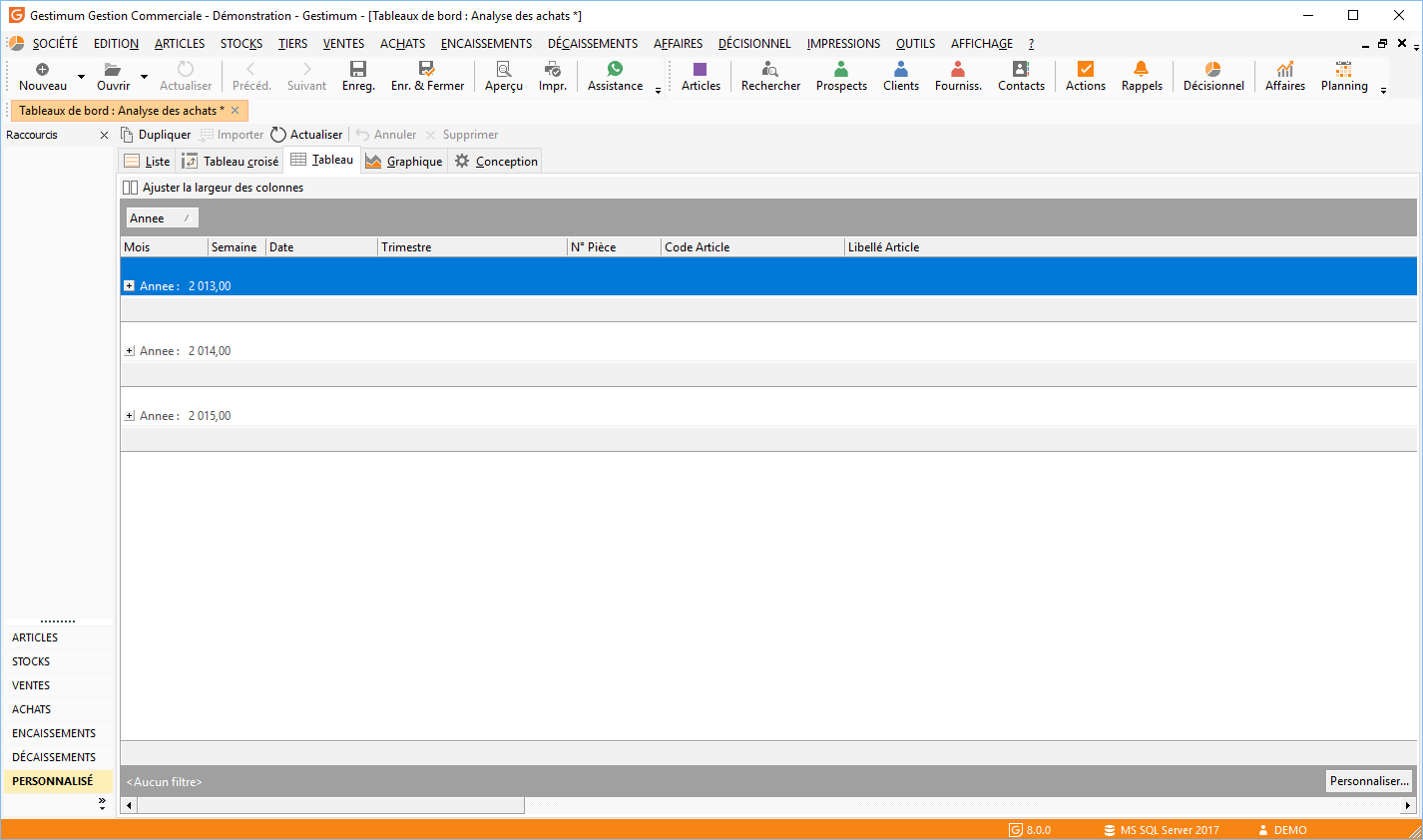Expand the Annee 2 014,00 group
The width and height of the screenshot is (1423, 840).
[x=130, y=351]
